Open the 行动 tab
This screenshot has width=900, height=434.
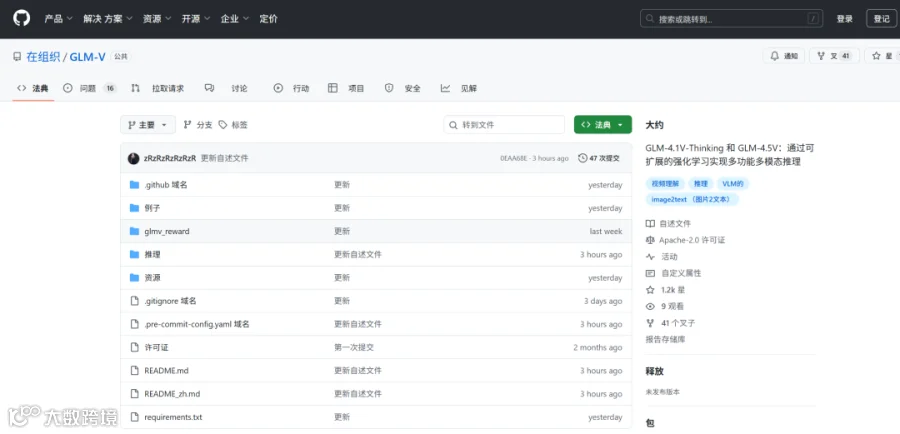point(291,88)
